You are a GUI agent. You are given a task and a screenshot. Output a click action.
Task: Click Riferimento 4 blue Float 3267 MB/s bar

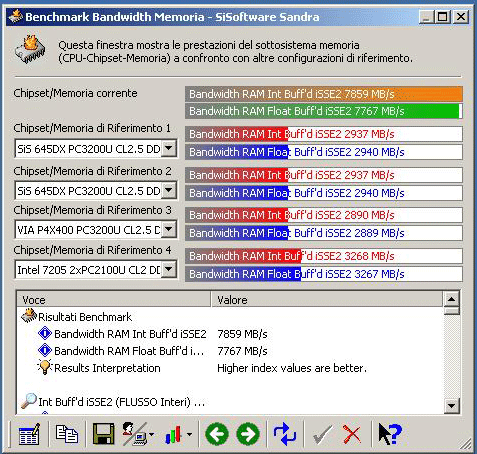pos(324,274)
